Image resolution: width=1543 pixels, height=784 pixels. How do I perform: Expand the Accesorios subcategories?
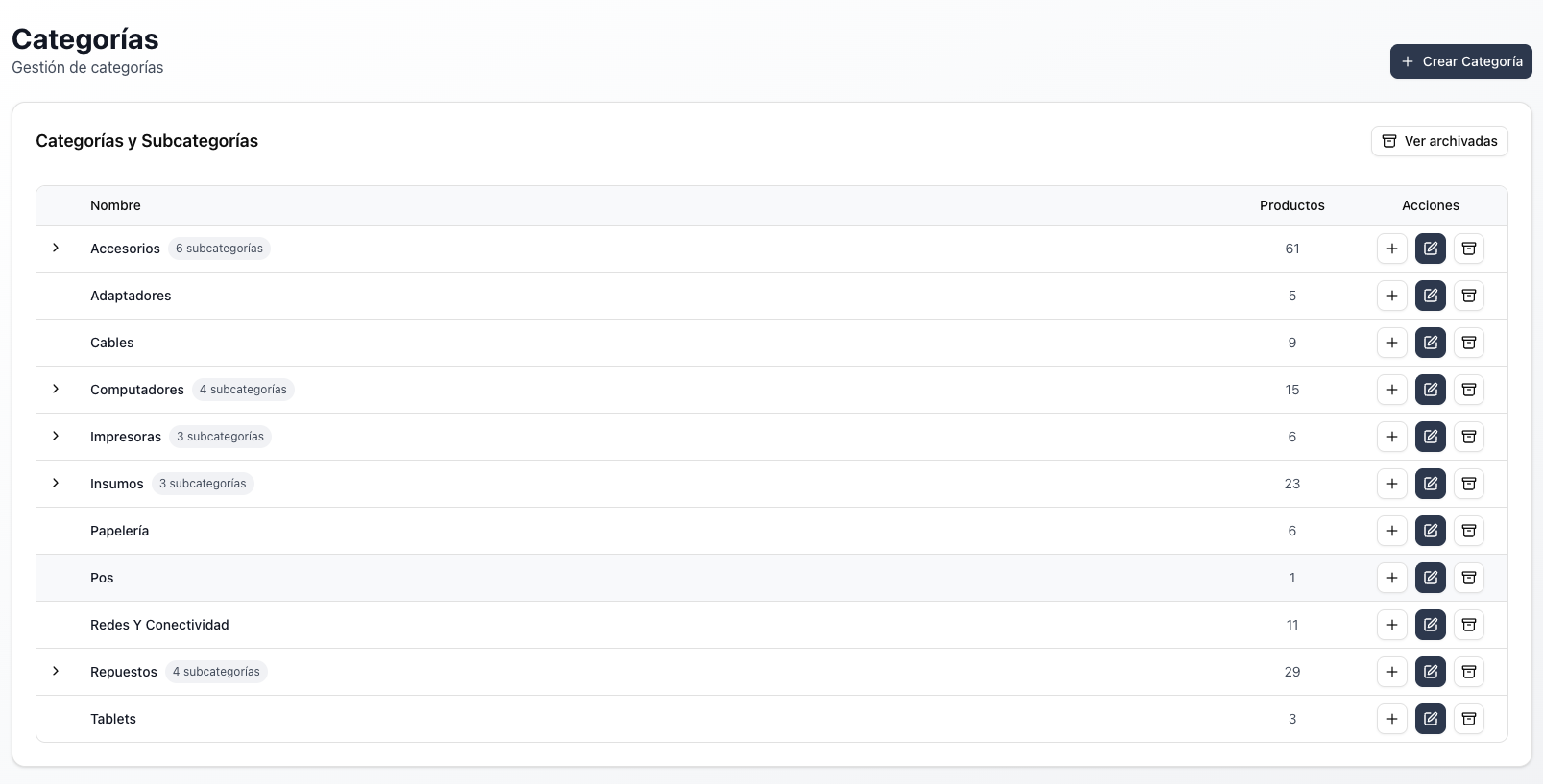coord(56,248)
